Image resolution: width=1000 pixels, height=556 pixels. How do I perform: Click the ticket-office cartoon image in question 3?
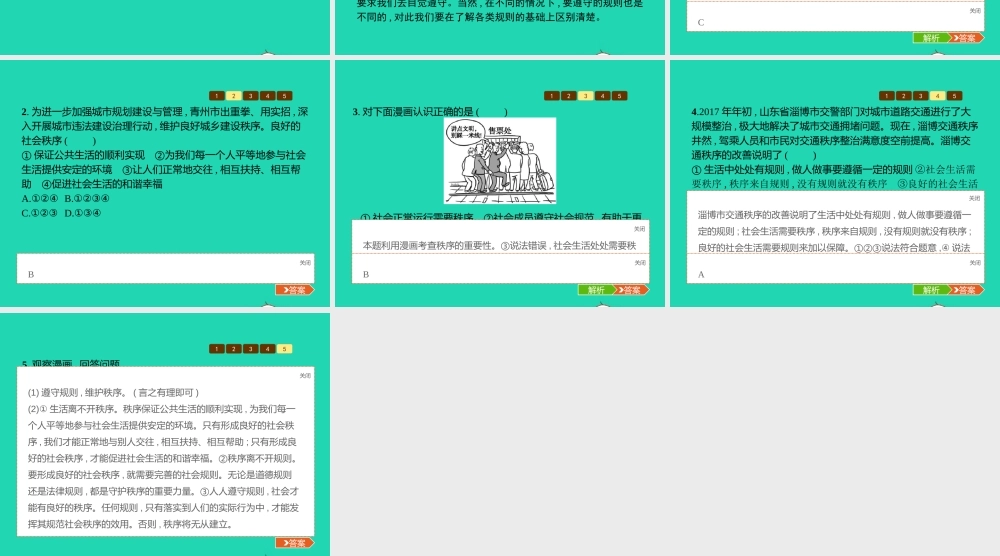(500, 161)
